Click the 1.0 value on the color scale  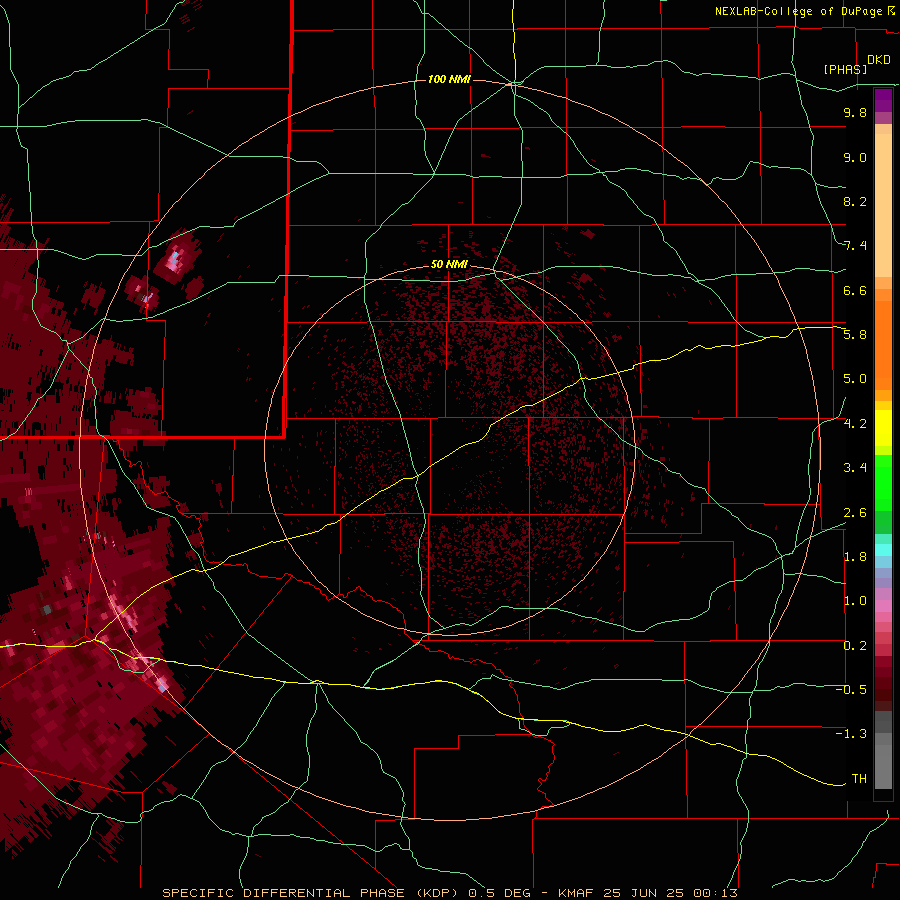[855, 601]
